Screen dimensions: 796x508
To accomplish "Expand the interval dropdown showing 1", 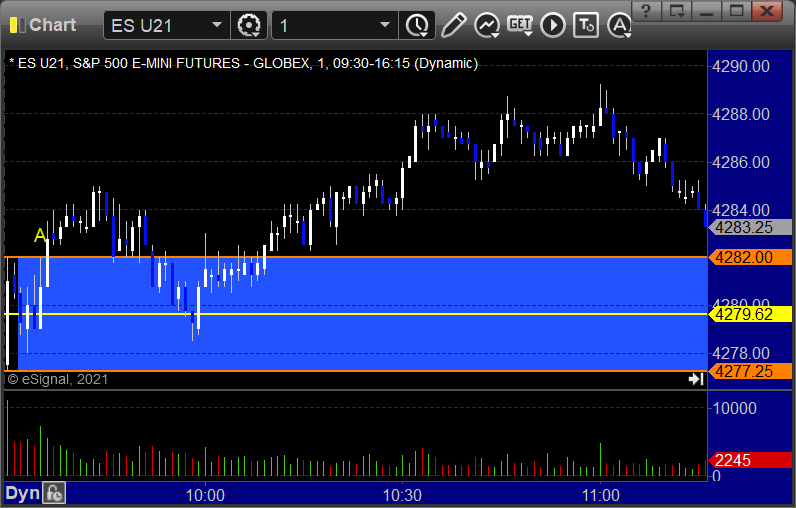I will [x=385, y=25].
